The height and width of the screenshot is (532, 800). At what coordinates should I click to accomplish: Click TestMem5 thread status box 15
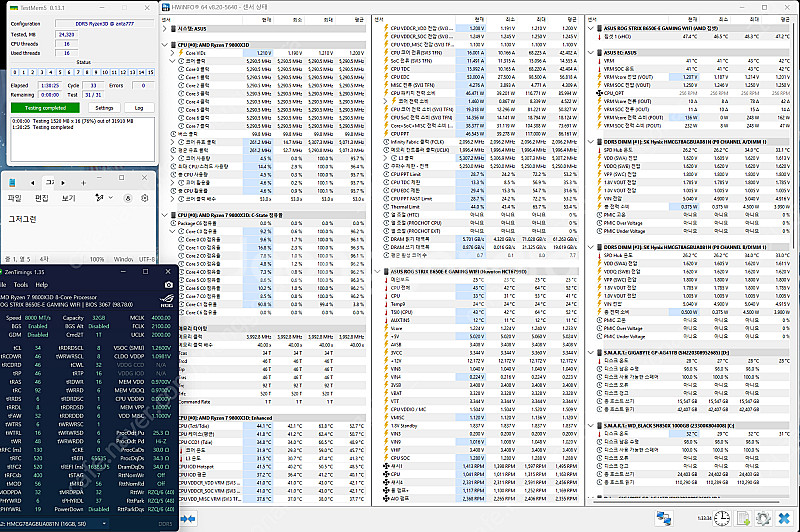click(151, 72)
